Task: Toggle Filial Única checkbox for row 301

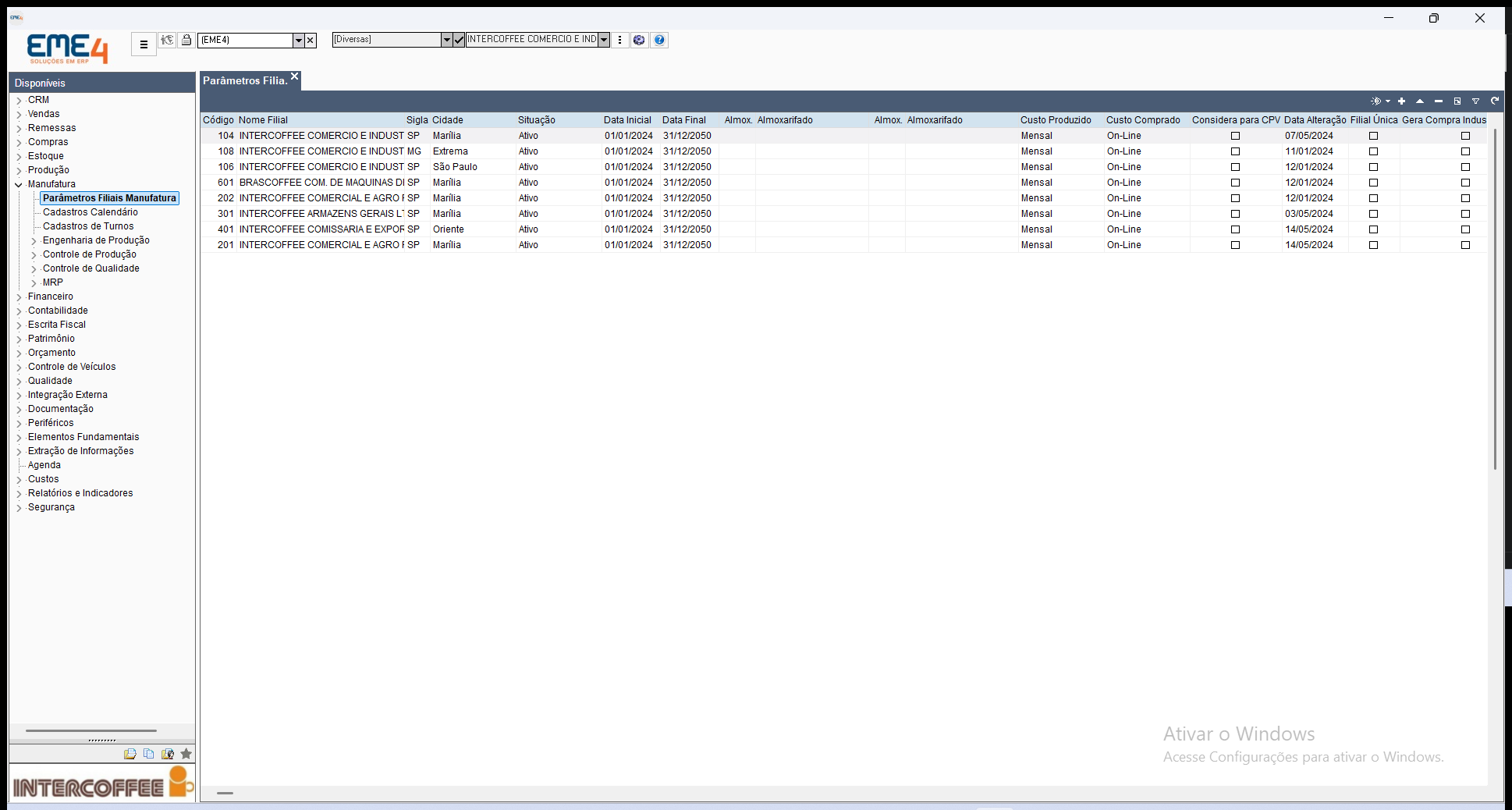Action: click(1373, 214)
